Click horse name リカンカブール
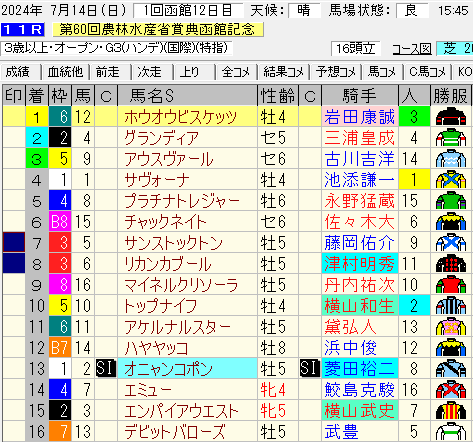This screenshot has width=474, height=445. tap(168, 264)
